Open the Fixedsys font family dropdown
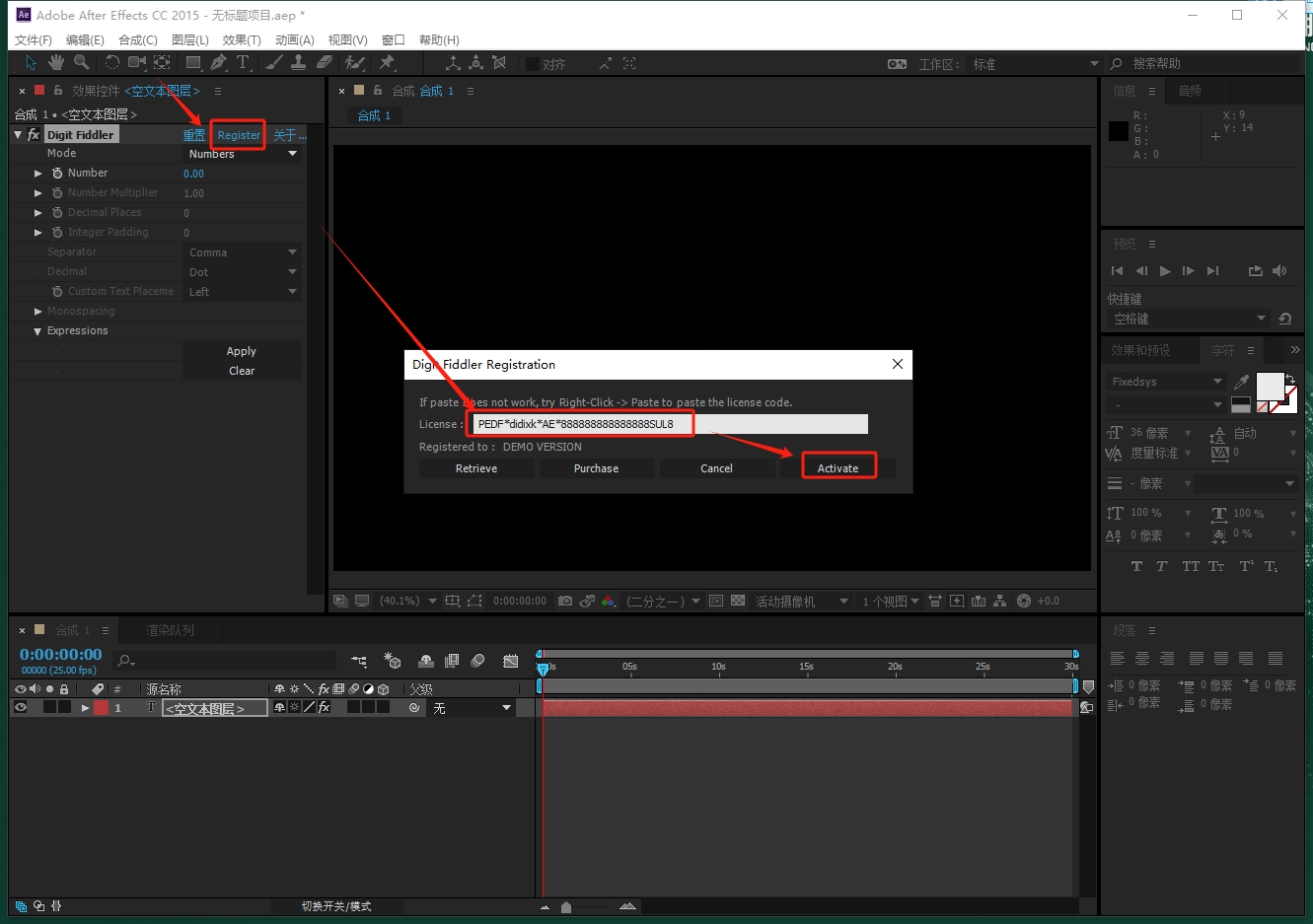 point(1165,382)
